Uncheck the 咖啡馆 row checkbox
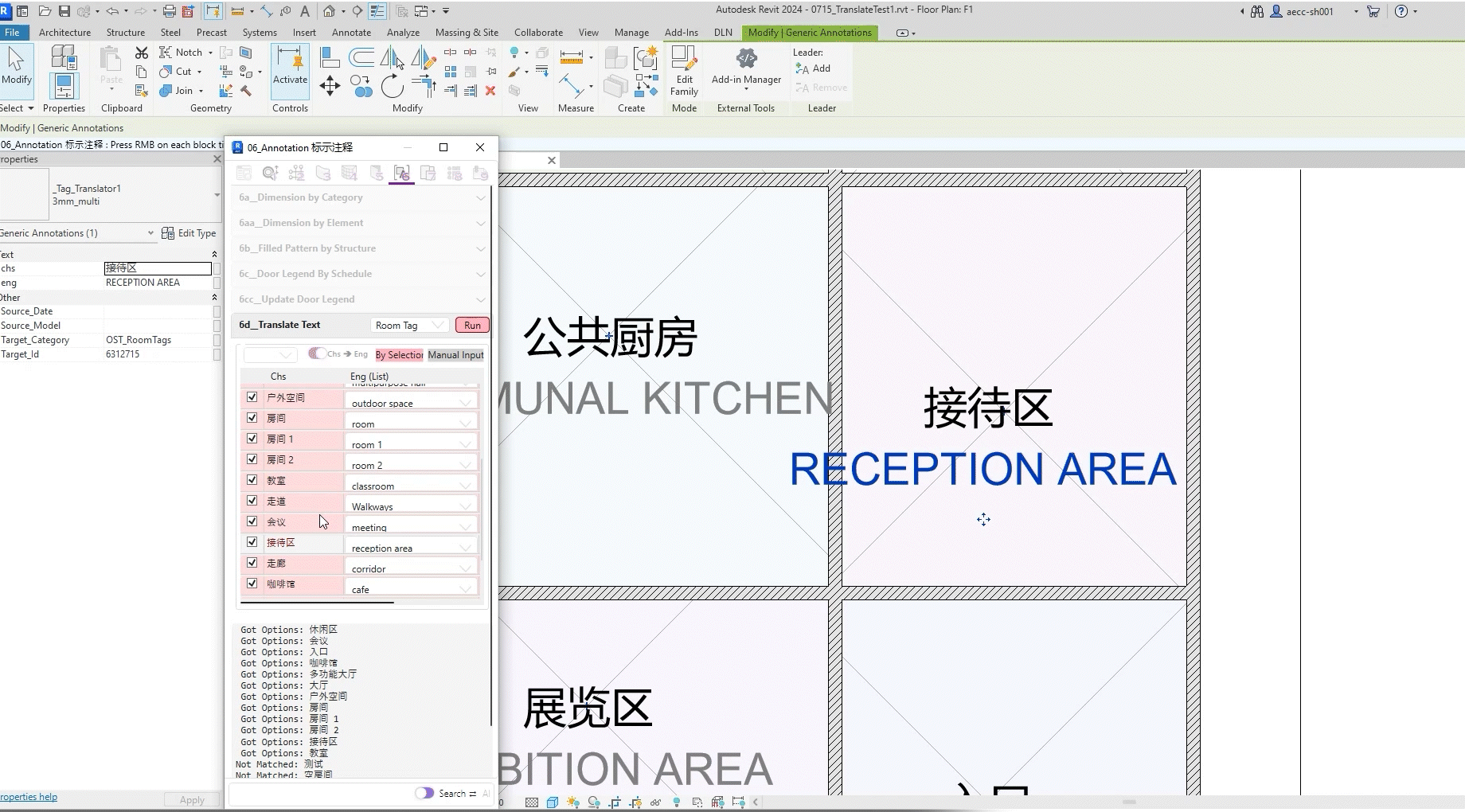This screenshot has width=1465, height=812. point(252,583)
